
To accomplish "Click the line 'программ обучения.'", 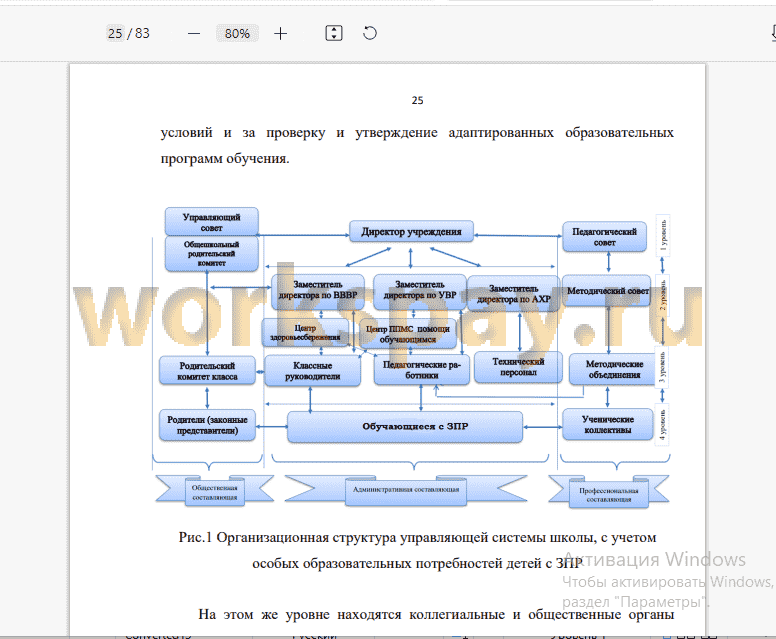I will [225, 159].
